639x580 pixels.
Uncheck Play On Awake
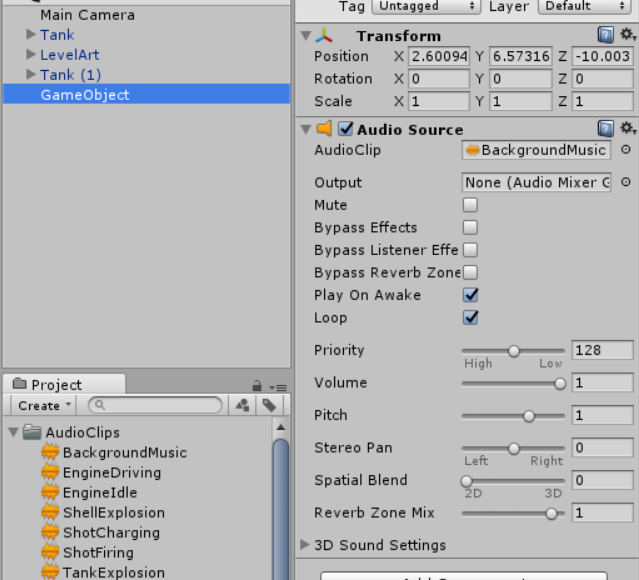coord(470,295)
